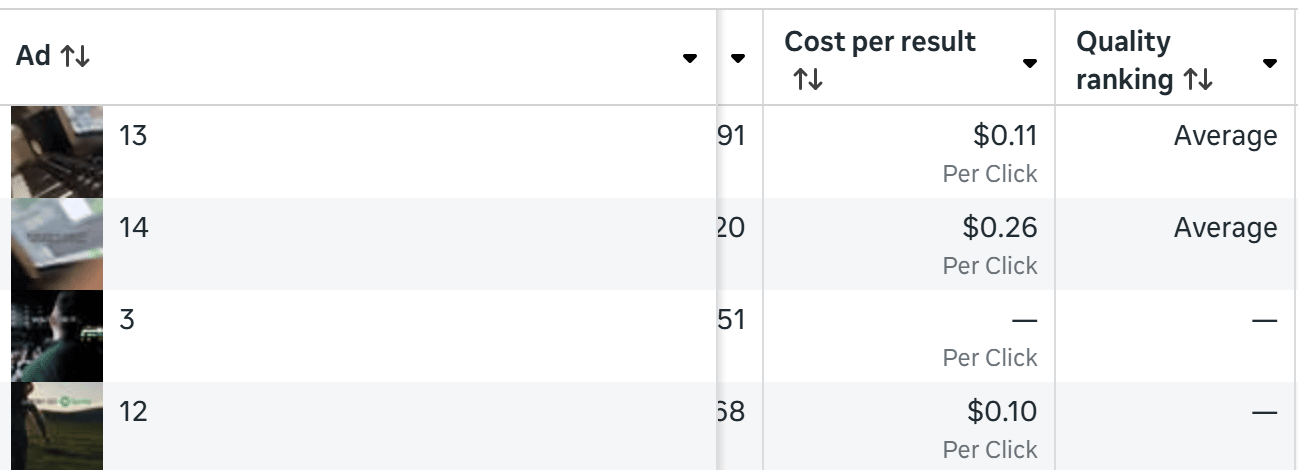Expand the Quality ranking column dropdown

point(1270,63)
